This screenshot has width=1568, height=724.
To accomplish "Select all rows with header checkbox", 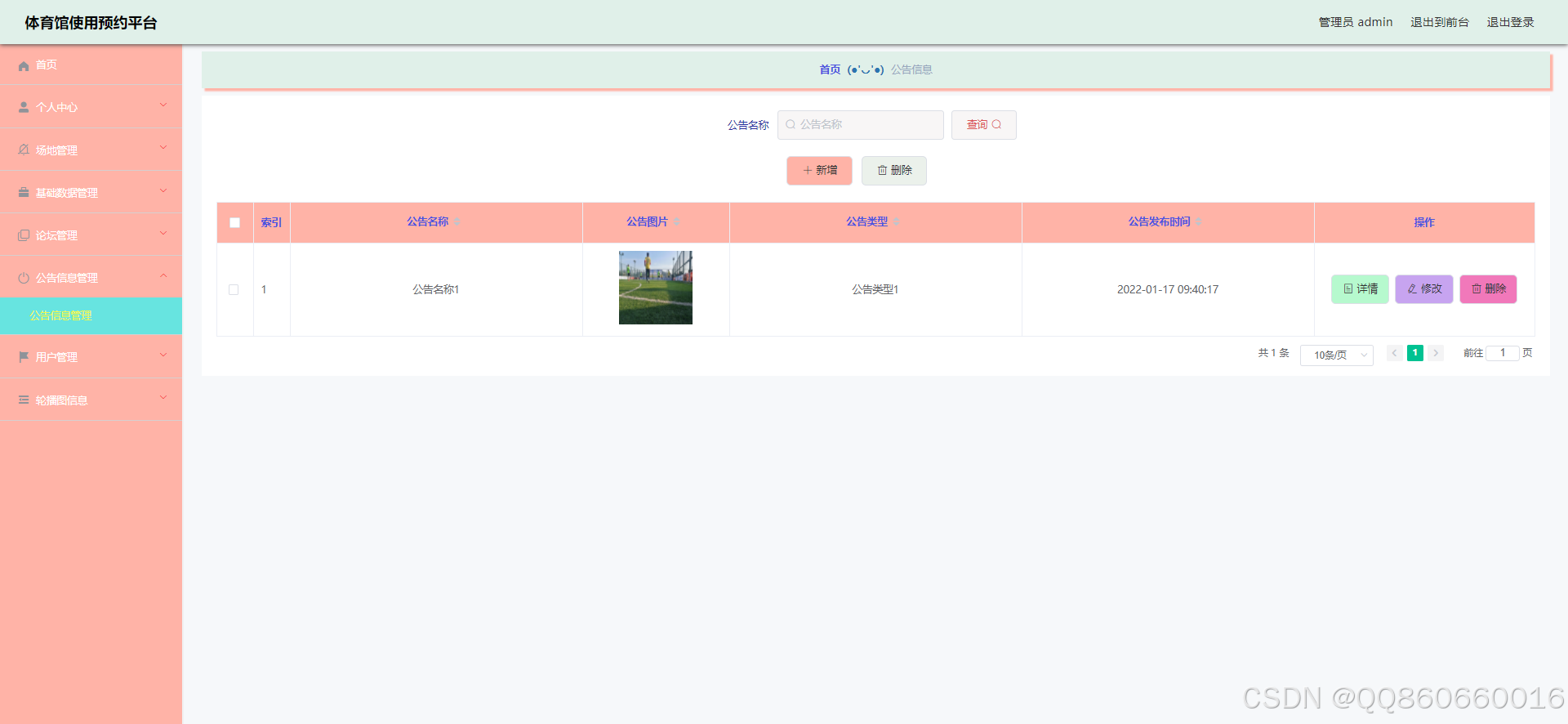I will click(235, 223).
